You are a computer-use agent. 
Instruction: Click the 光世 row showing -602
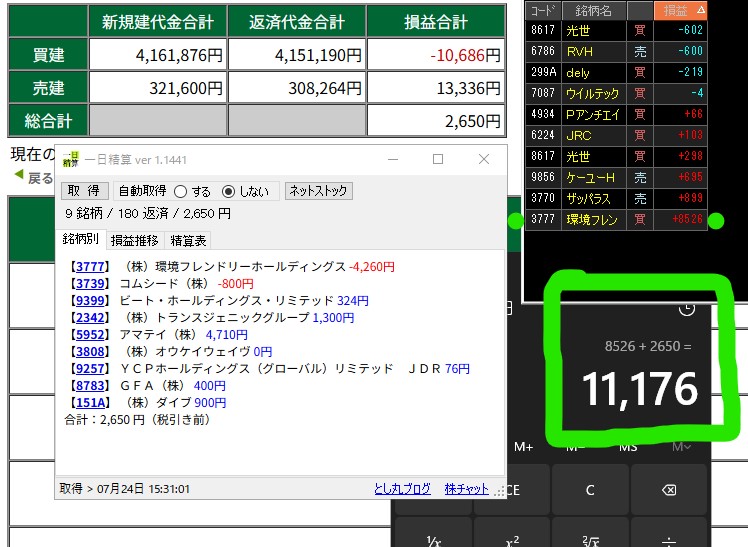pos(616,30)
